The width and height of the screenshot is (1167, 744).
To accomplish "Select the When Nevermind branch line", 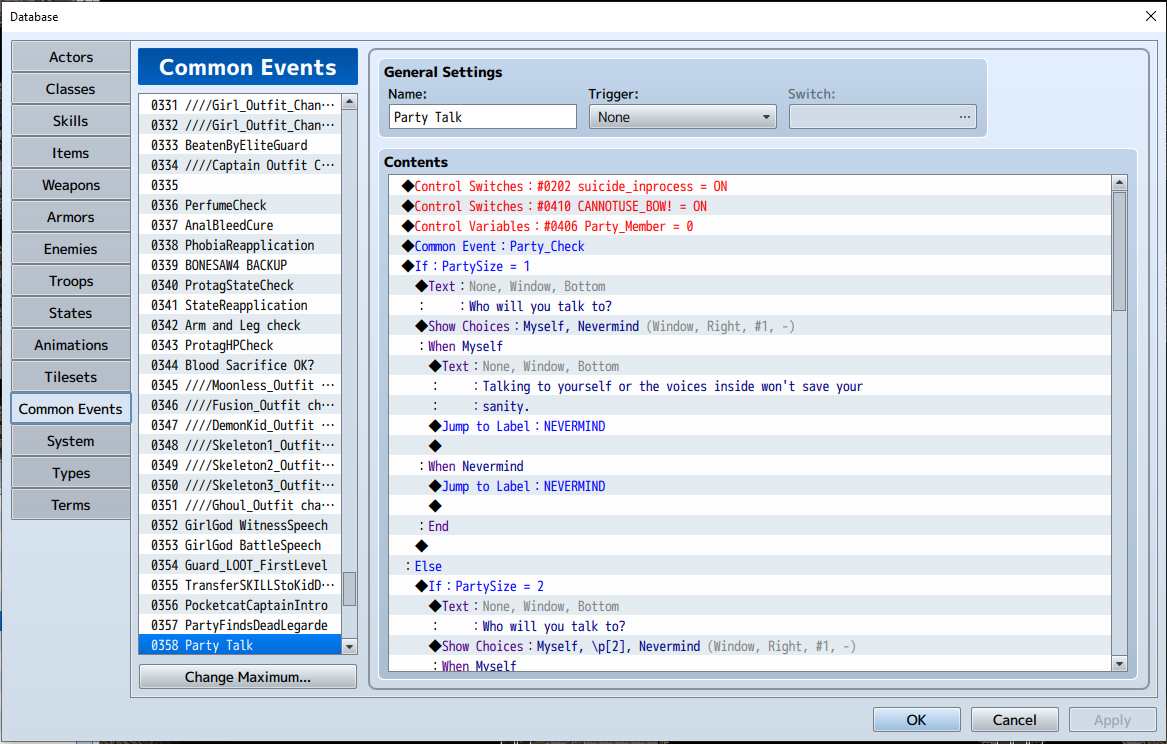I will [750, 466].
